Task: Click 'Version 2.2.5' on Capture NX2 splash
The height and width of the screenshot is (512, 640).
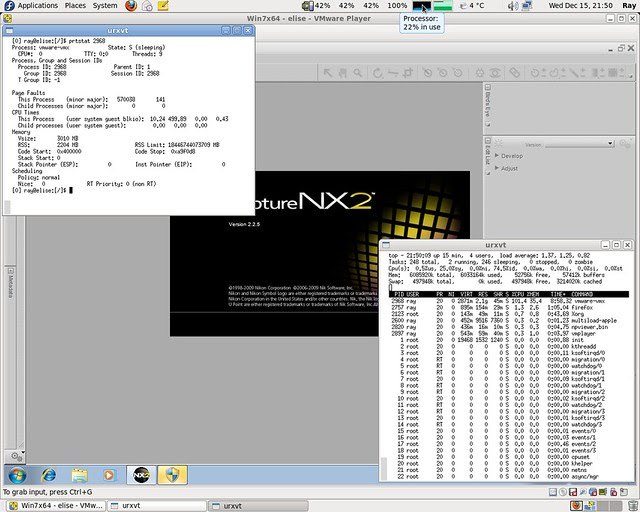Action: click(244, 225)
